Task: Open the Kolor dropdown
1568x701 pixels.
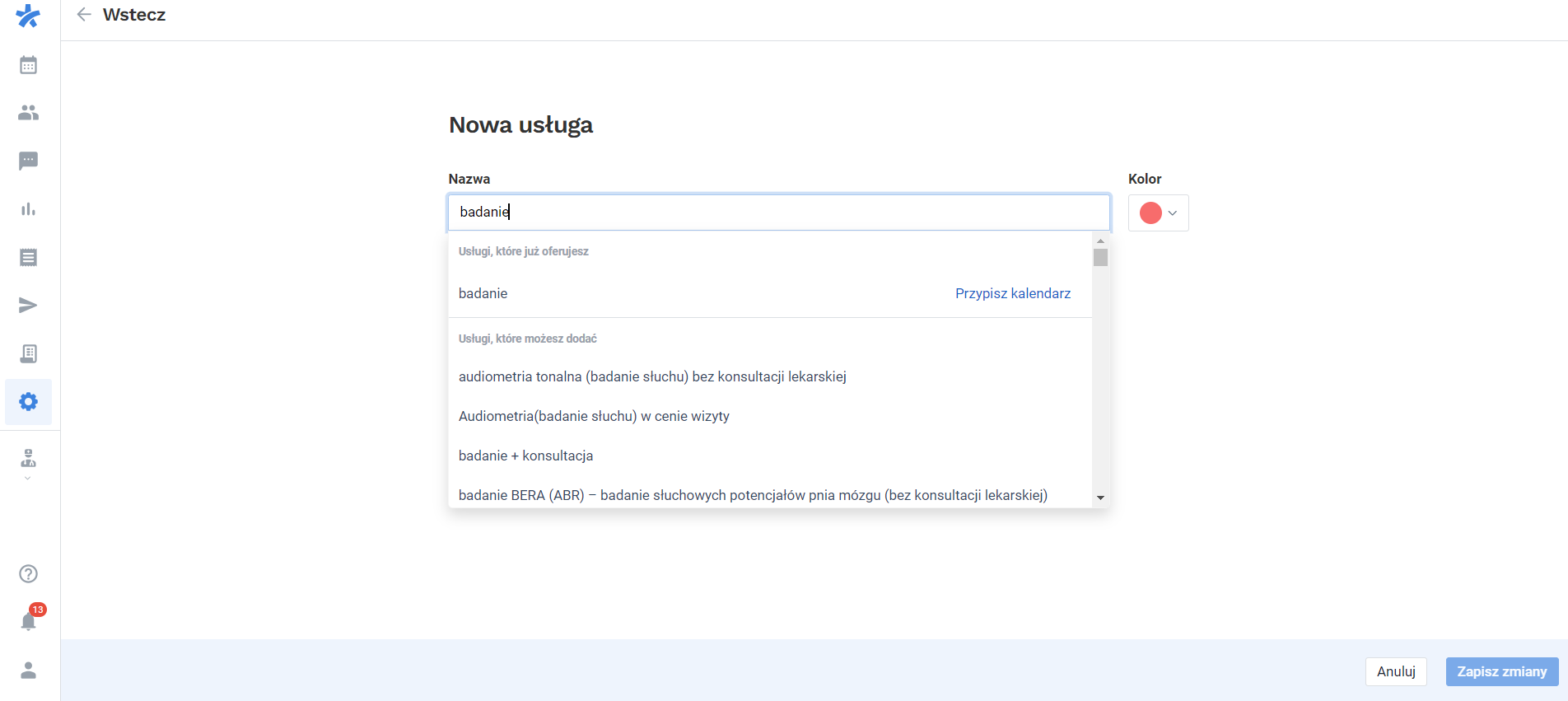Action: tap(1158, 213)
